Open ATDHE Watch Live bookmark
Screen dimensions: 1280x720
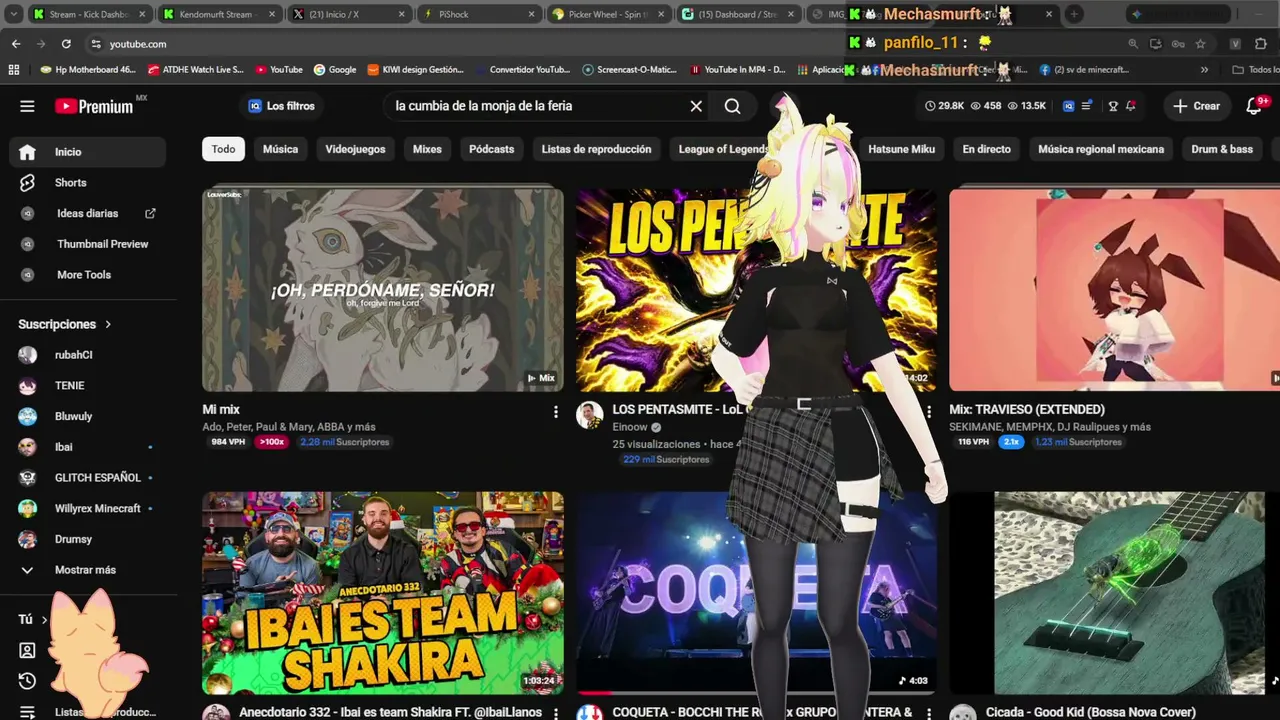click(x=195, y=70)
